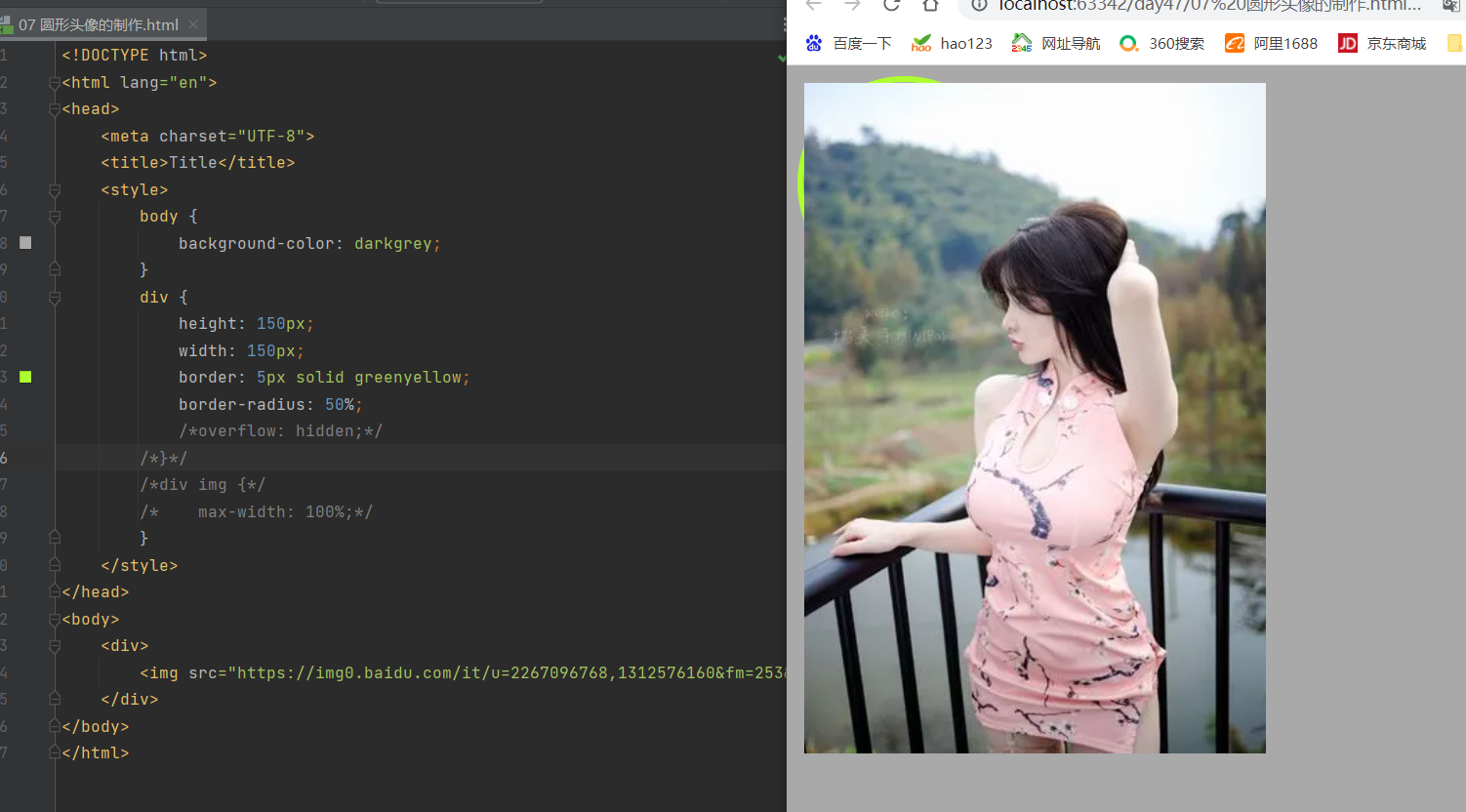Screen dimensions: 1466x812
Task: Open the 京东商城 bookmark
Action: click(x=1382, y=43)
